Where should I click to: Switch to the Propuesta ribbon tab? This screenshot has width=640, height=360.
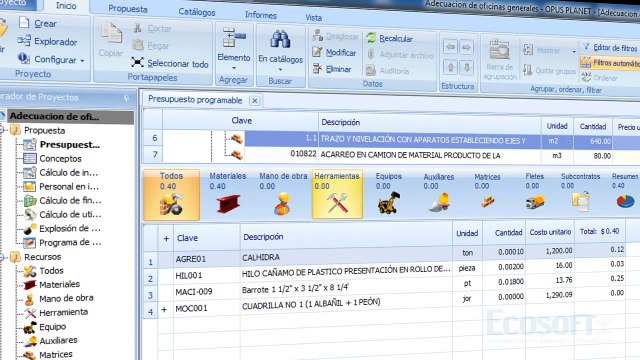point(128,9)
